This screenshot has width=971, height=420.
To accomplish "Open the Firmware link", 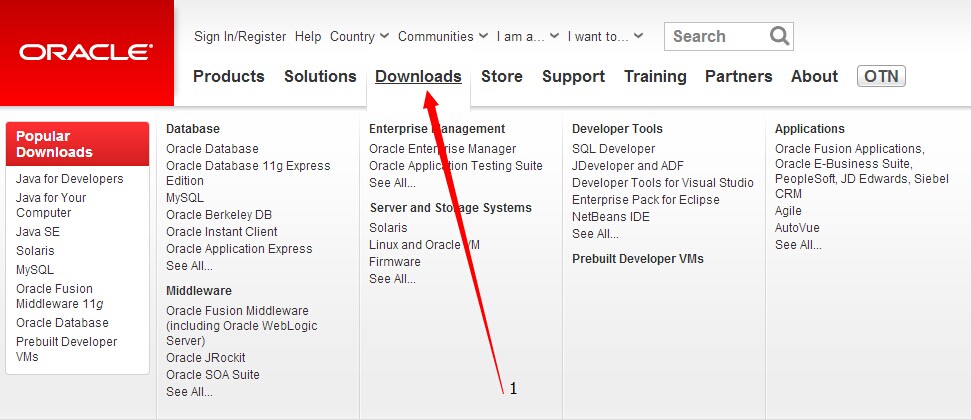I will [x=394, y=262].
